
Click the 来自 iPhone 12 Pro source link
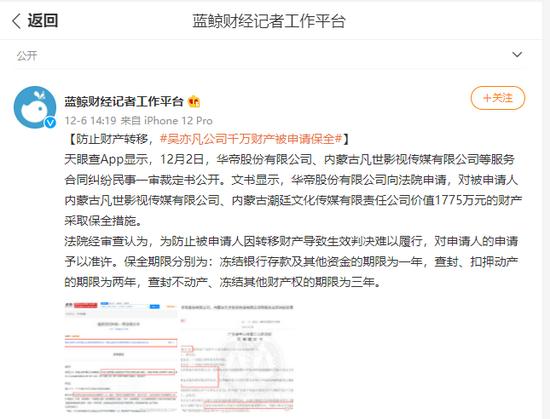(167, 121)
